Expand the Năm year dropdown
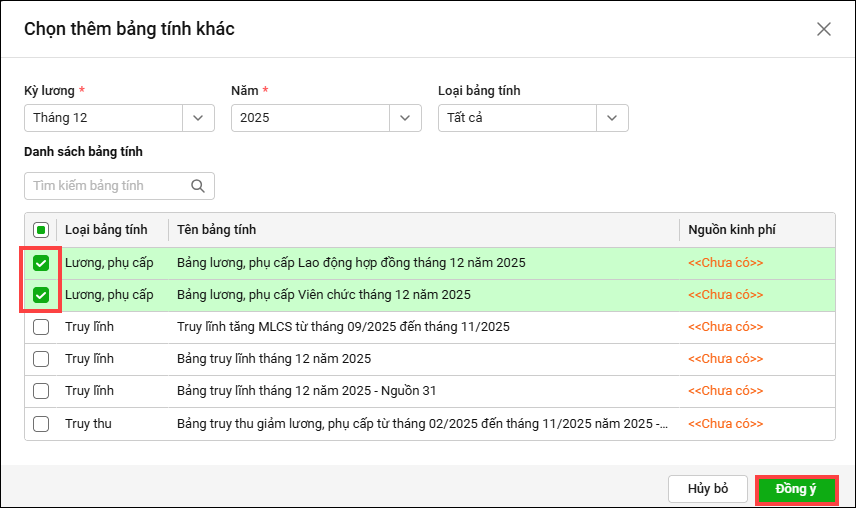 405,118
